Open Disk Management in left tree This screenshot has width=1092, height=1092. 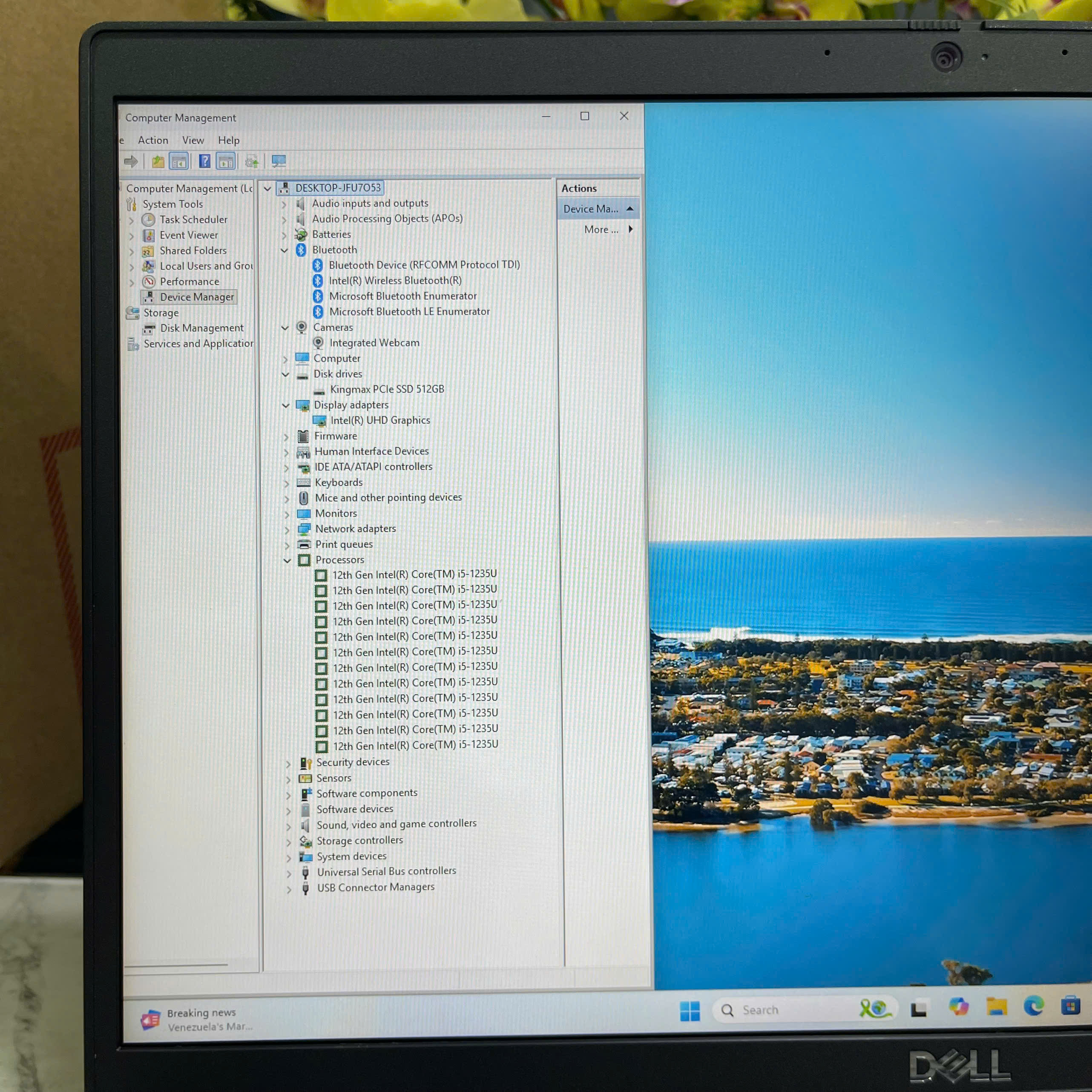(201, 328)
